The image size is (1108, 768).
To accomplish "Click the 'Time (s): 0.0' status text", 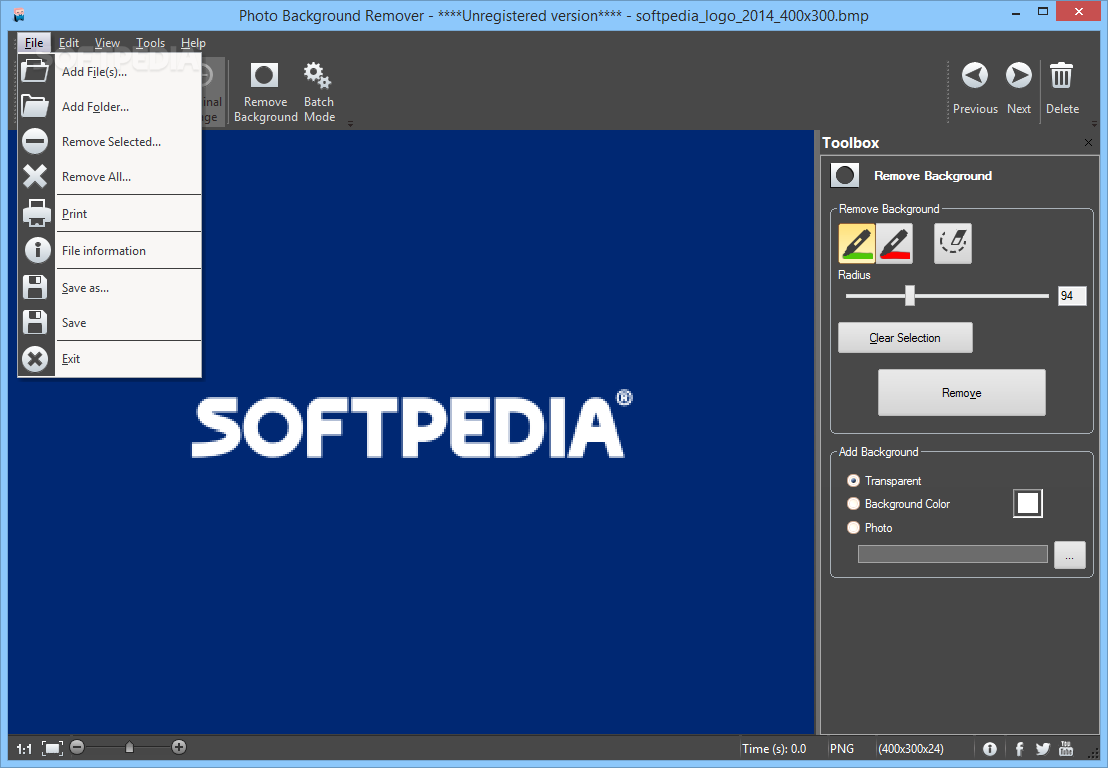I will pyautogui.click(x=774, y=749).
